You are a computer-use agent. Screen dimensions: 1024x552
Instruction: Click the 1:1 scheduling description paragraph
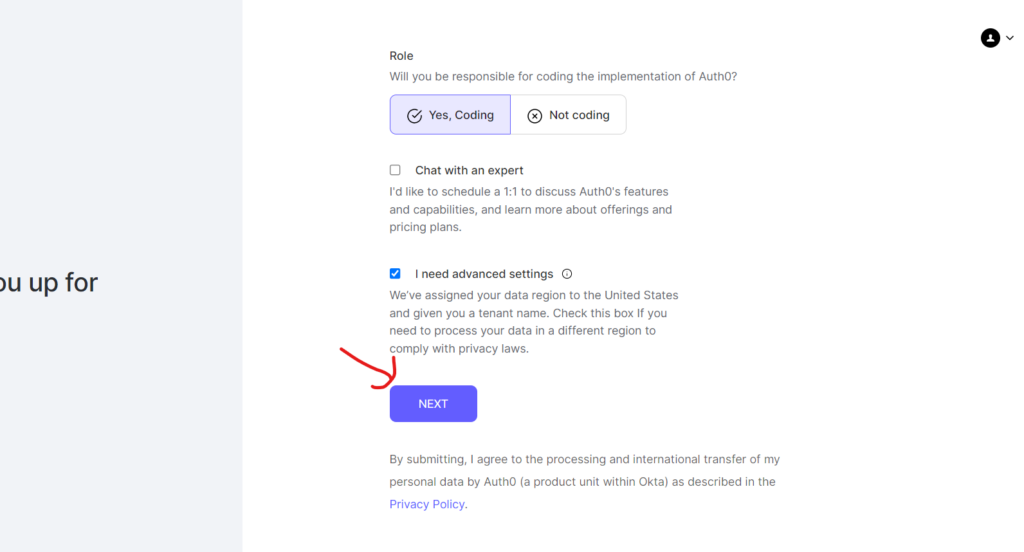point(530,209)
